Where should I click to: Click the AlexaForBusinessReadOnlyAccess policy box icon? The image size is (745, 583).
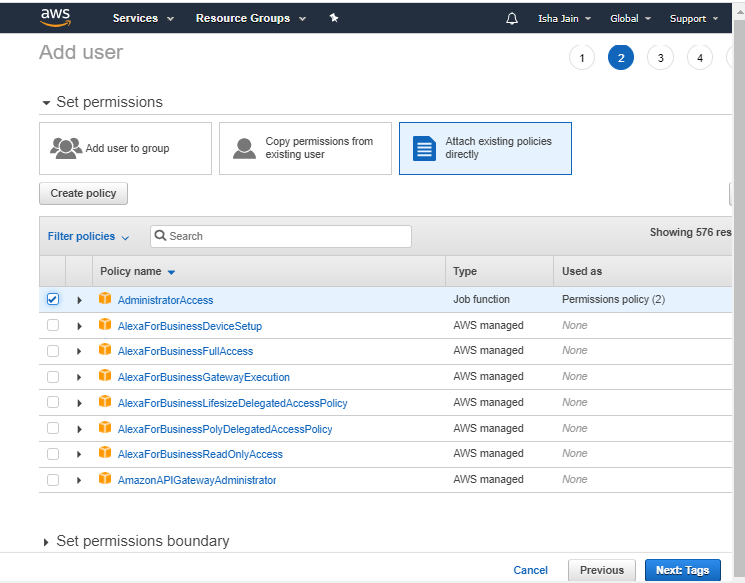pyautogui.click(x=105, y=453)
